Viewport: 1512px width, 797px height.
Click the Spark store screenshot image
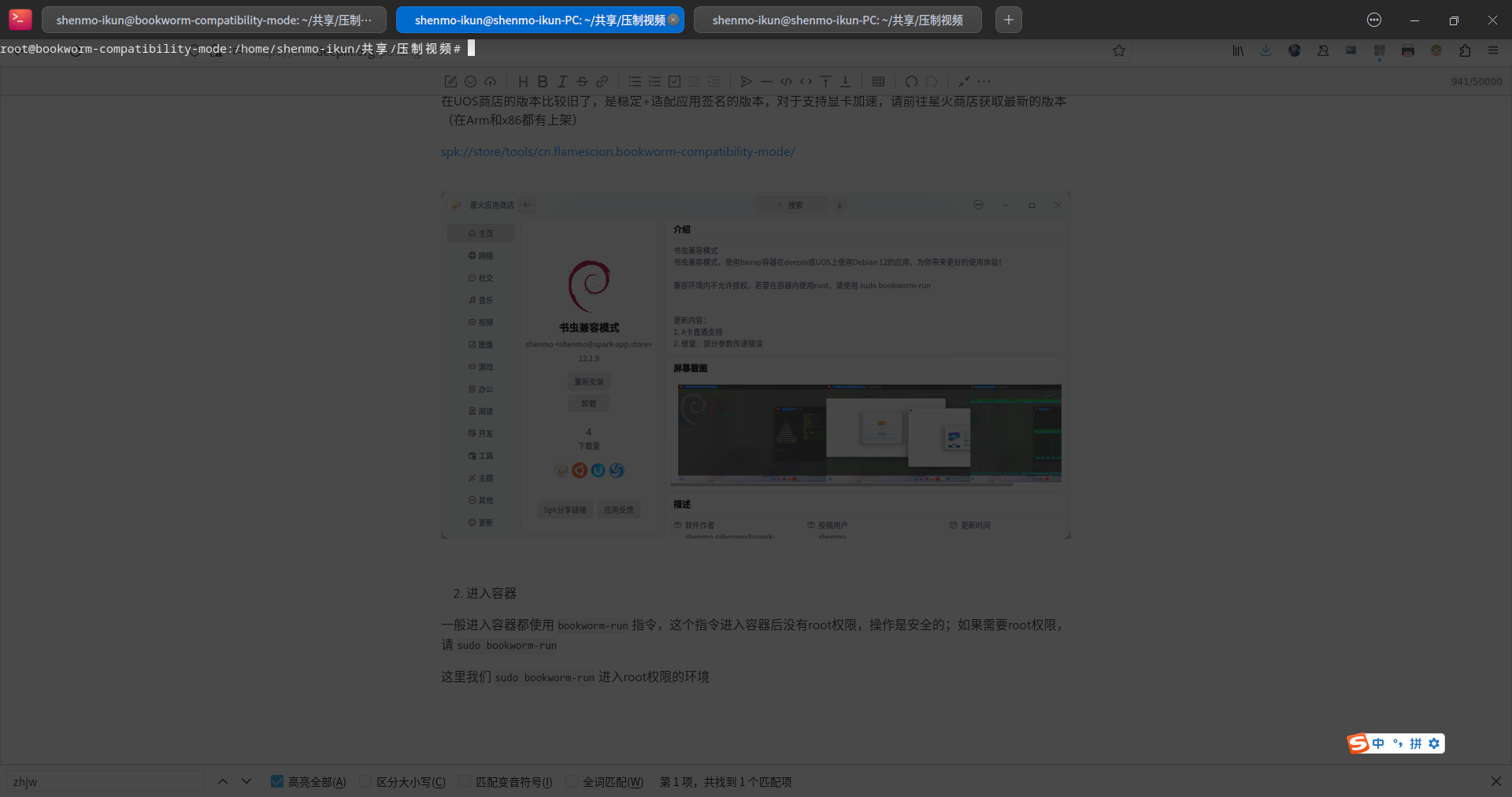pos(755,365)
